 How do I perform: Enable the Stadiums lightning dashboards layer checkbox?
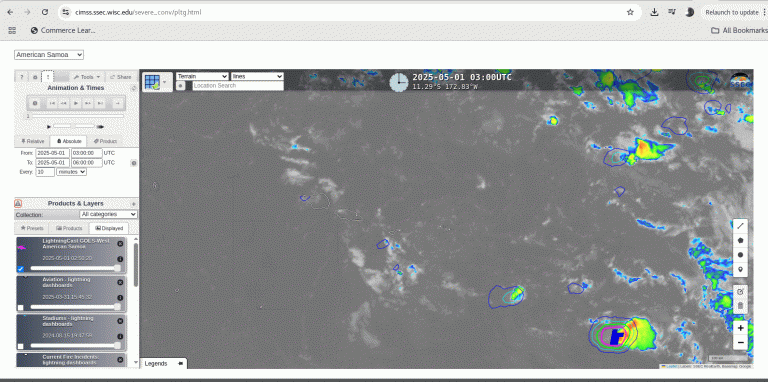(20, 346)
